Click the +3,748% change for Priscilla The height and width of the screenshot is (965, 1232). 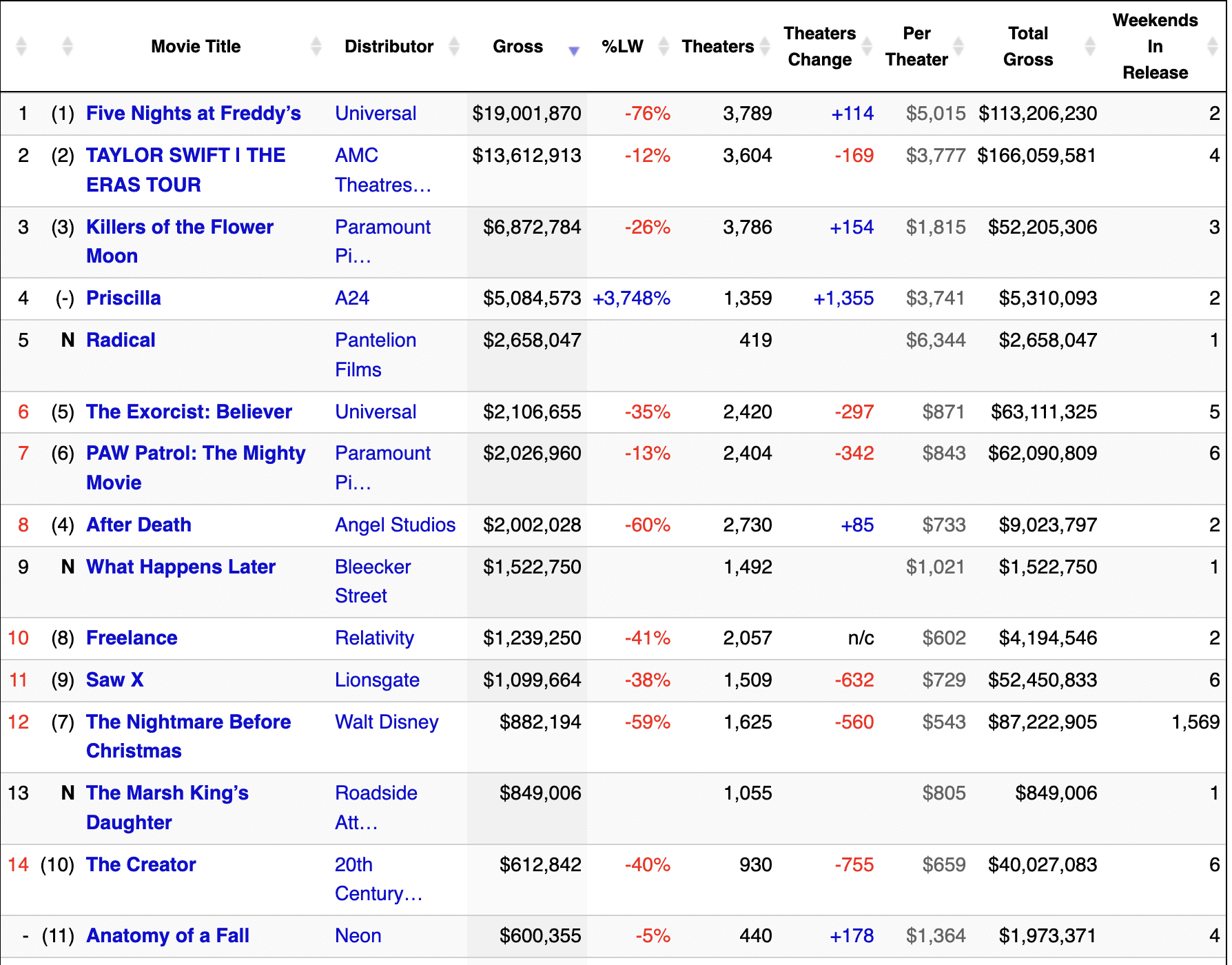[631, 298]
